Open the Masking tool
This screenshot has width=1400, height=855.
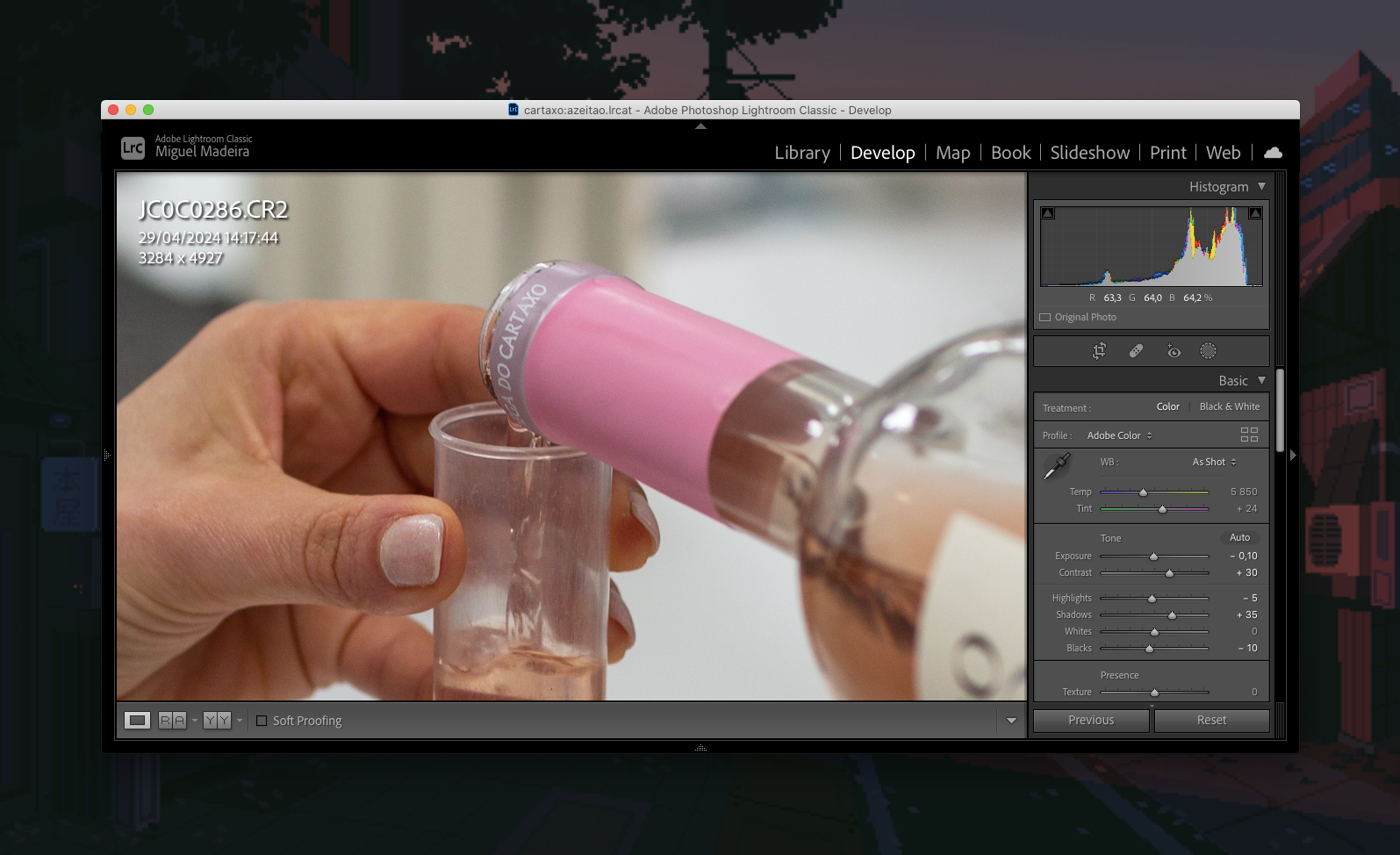(1209, 351)
